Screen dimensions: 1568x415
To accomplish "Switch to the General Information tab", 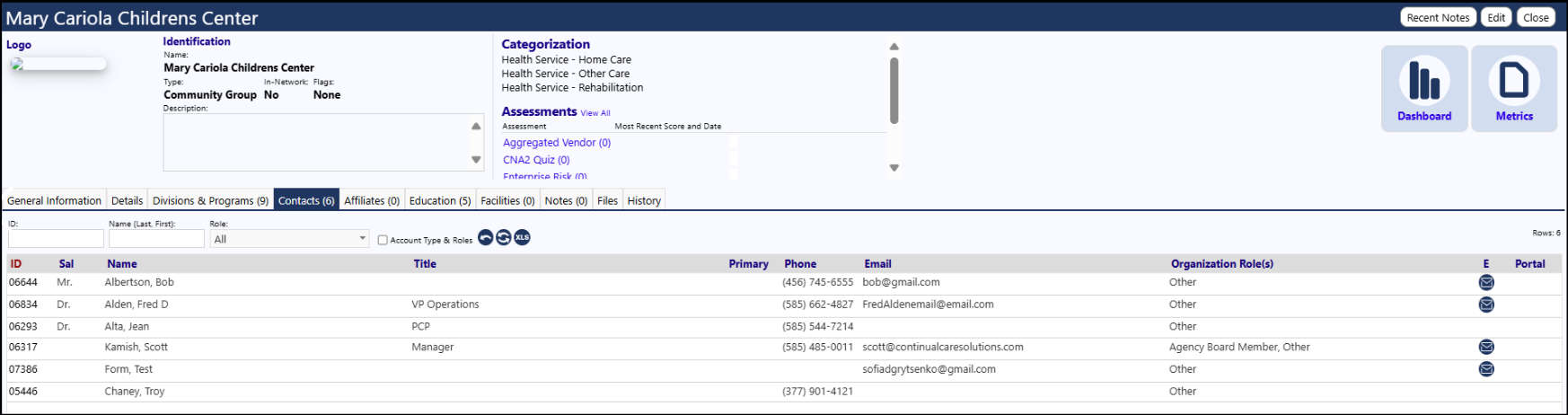I will click(54, 200).
